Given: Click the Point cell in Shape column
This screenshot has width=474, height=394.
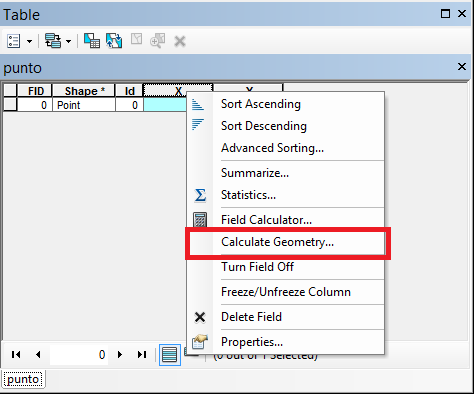Looking at the screenshot, I should tap(84, 105).
